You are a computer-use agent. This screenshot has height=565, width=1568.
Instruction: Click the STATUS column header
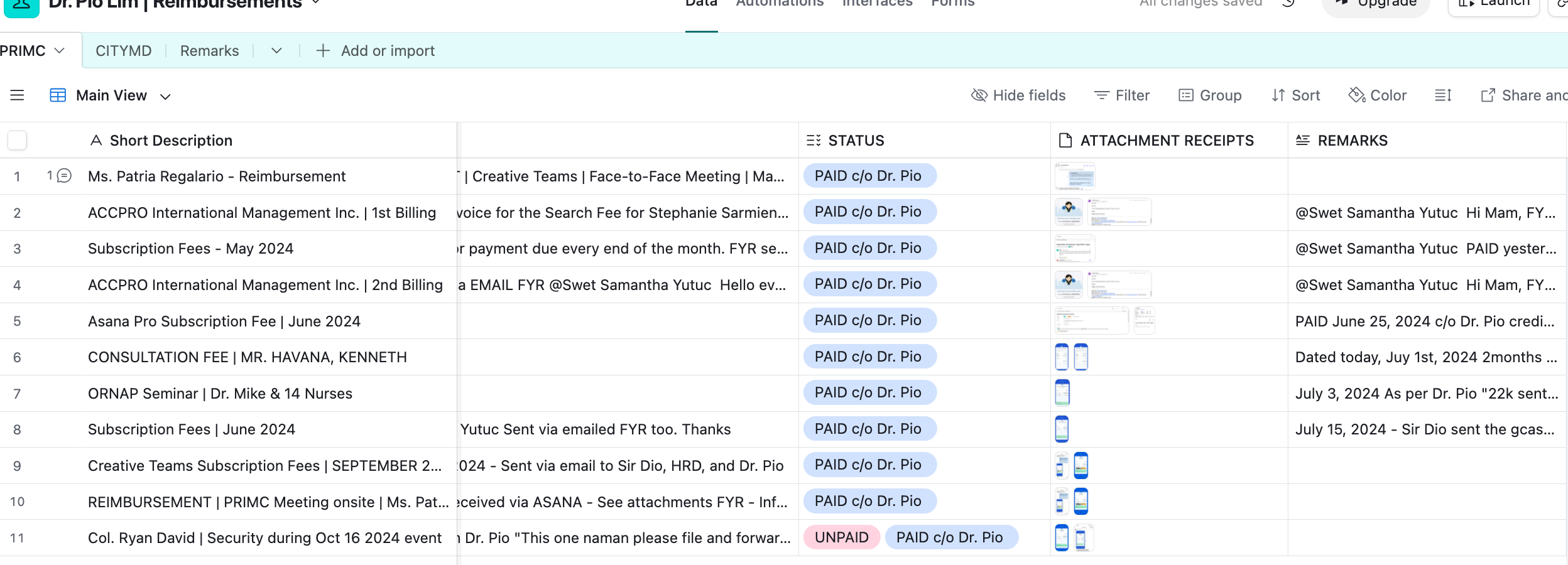925,141
